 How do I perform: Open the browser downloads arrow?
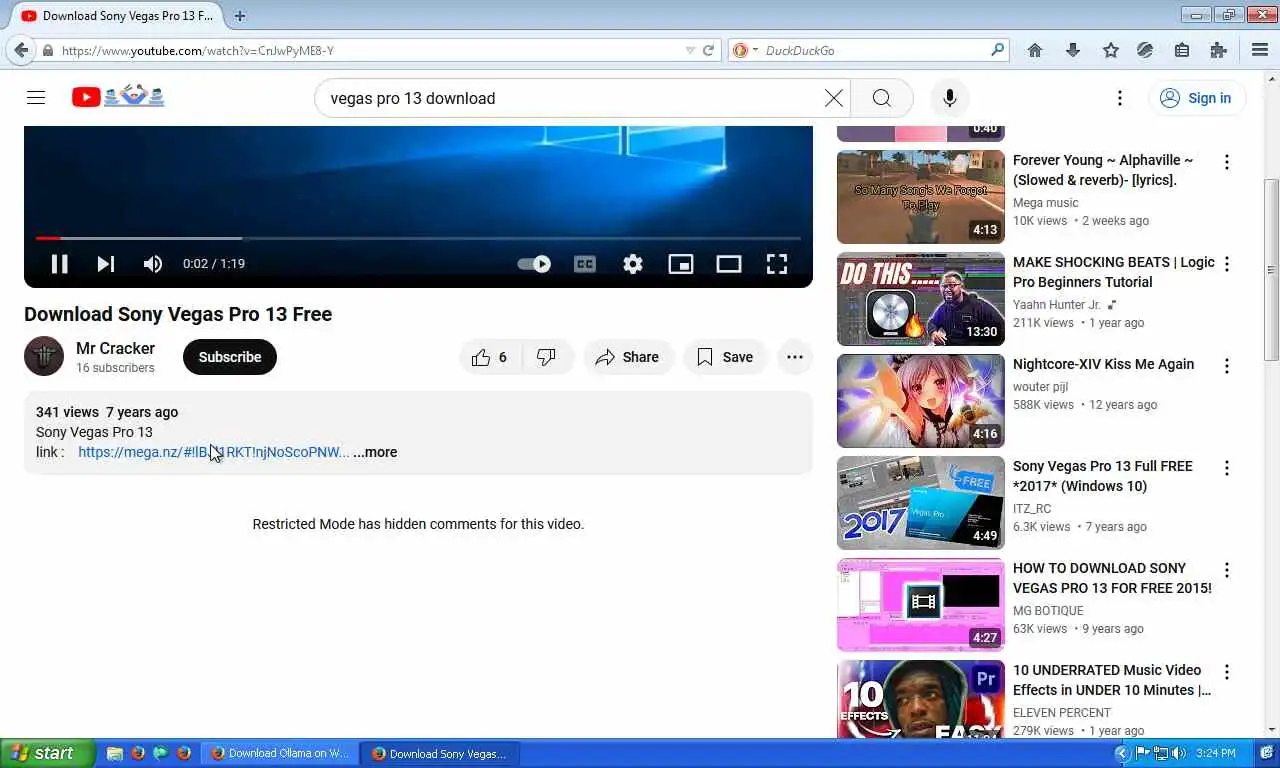tap(1073, 50)
